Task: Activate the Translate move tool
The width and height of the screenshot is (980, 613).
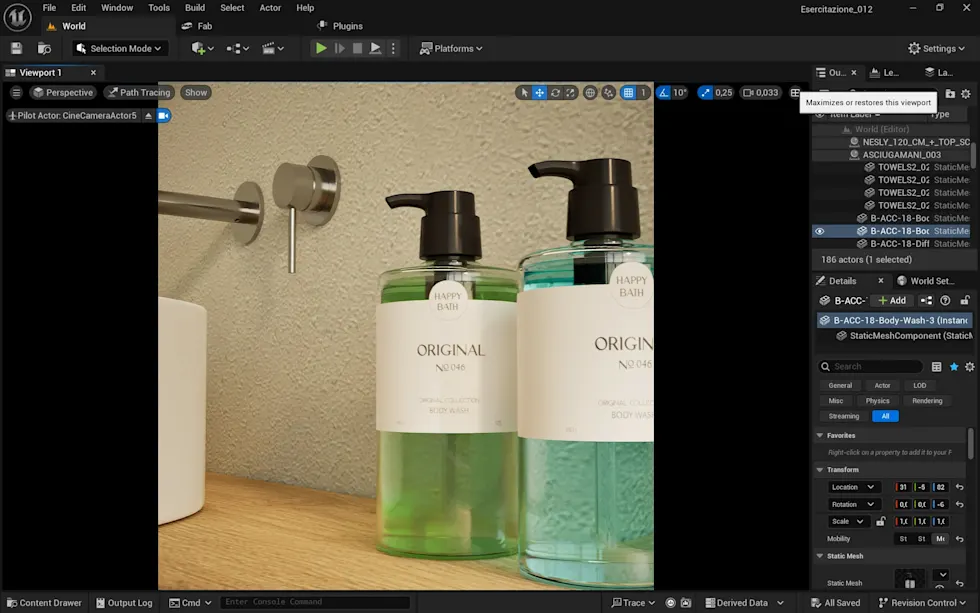Action: coord(539,92)
